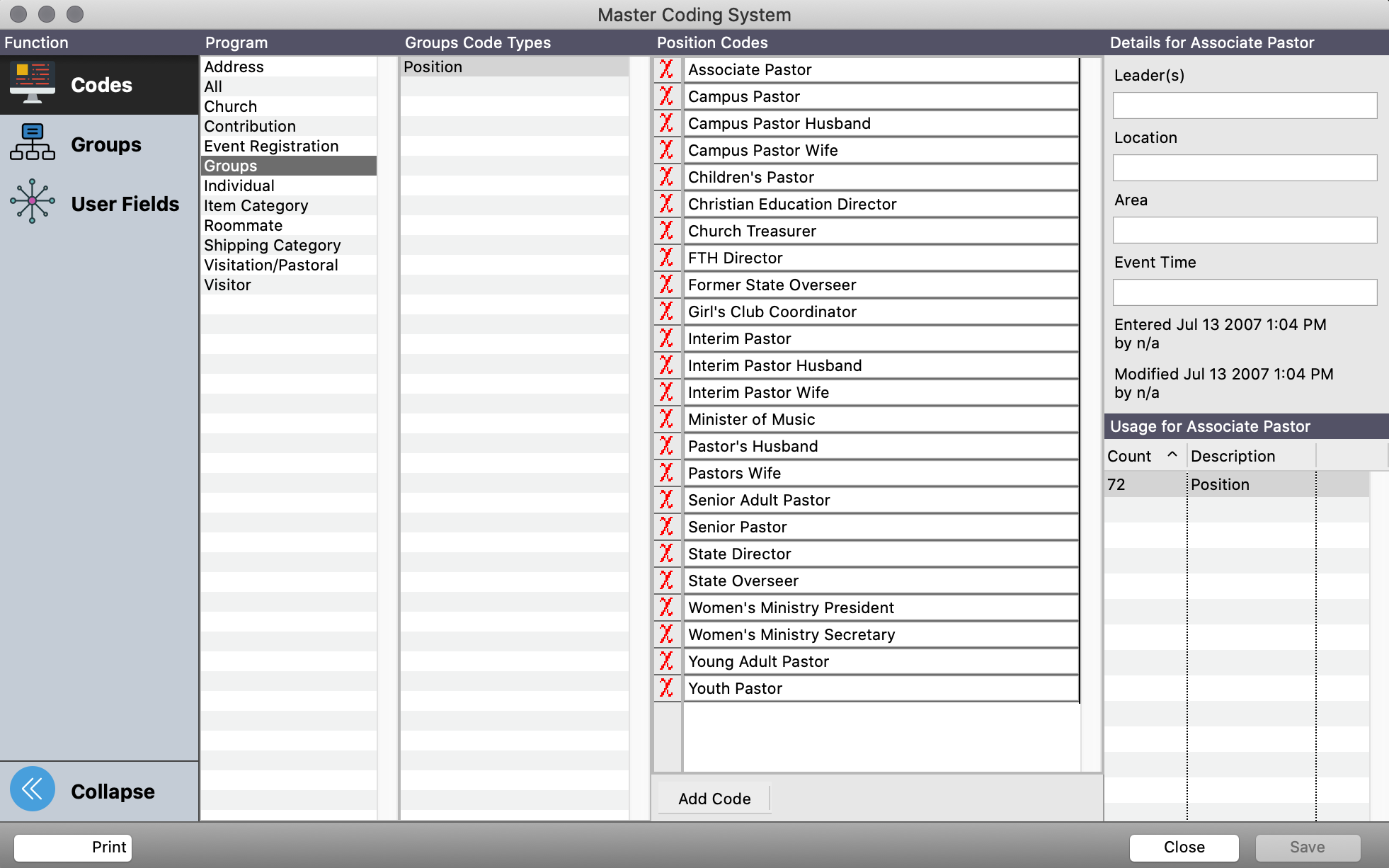Select Visitation/Pastoral in the Program list
The height and width of the screenshot is (868, 1389).
point(271,265)
